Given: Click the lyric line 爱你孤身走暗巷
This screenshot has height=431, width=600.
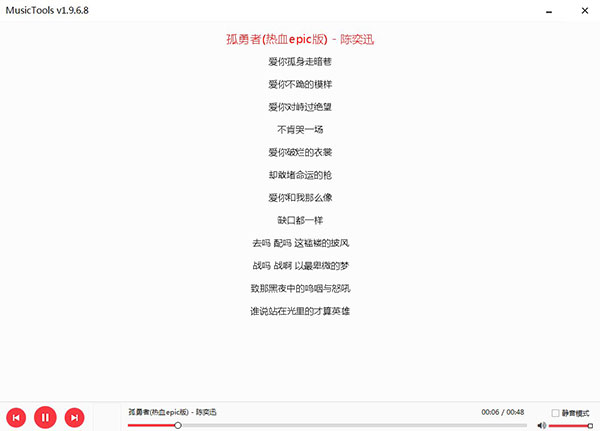Looking at the screenshot, I should pyautogui.click(x=300, y=62).
